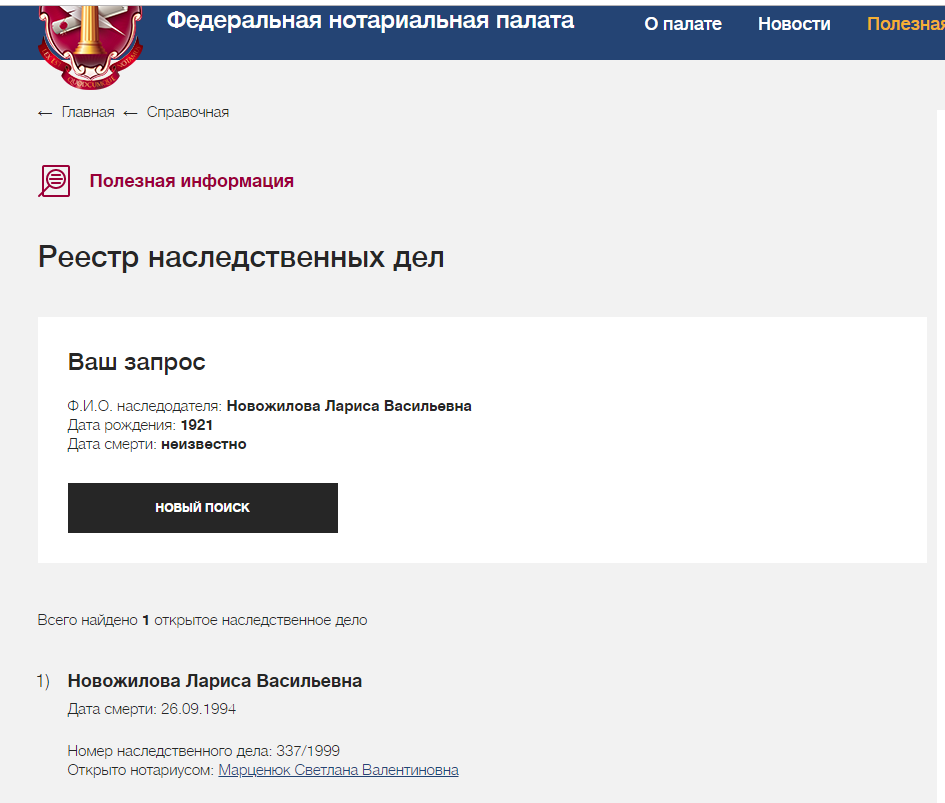Click the back arrow before Главная breadcrumb

point(43,112)
